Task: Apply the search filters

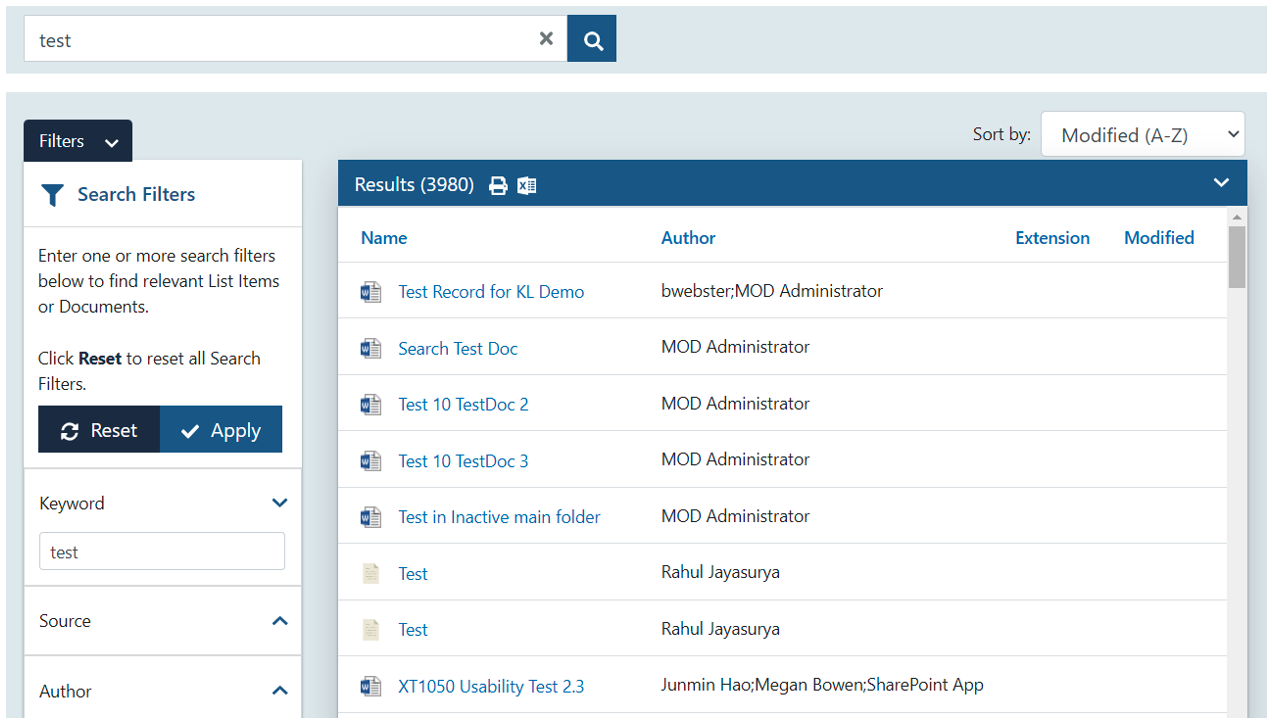Action: (221, 430)
